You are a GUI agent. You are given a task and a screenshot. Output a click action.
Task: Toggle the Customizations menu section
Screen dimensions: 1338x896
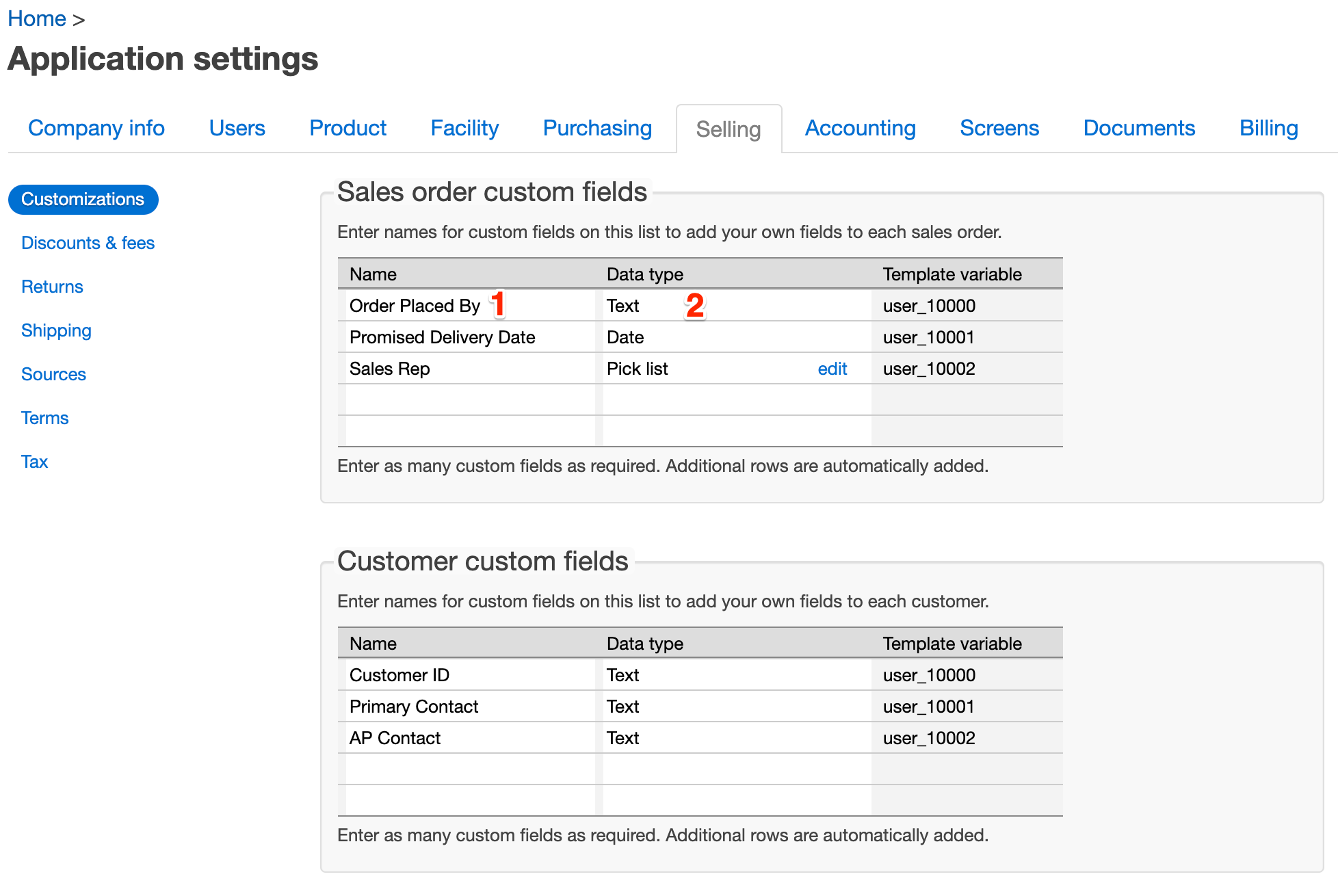tap(83, 198)
